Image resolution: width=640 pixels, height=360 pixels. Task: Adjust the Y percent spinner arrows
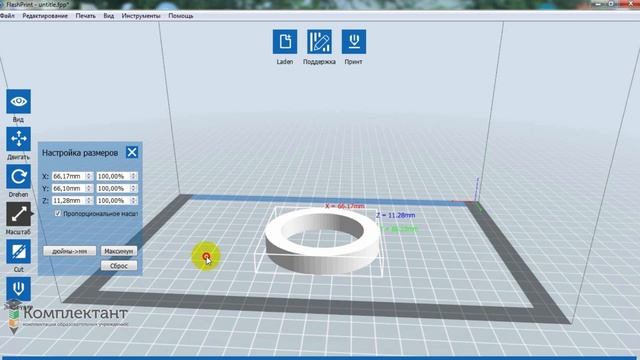(x=133, y=189)
